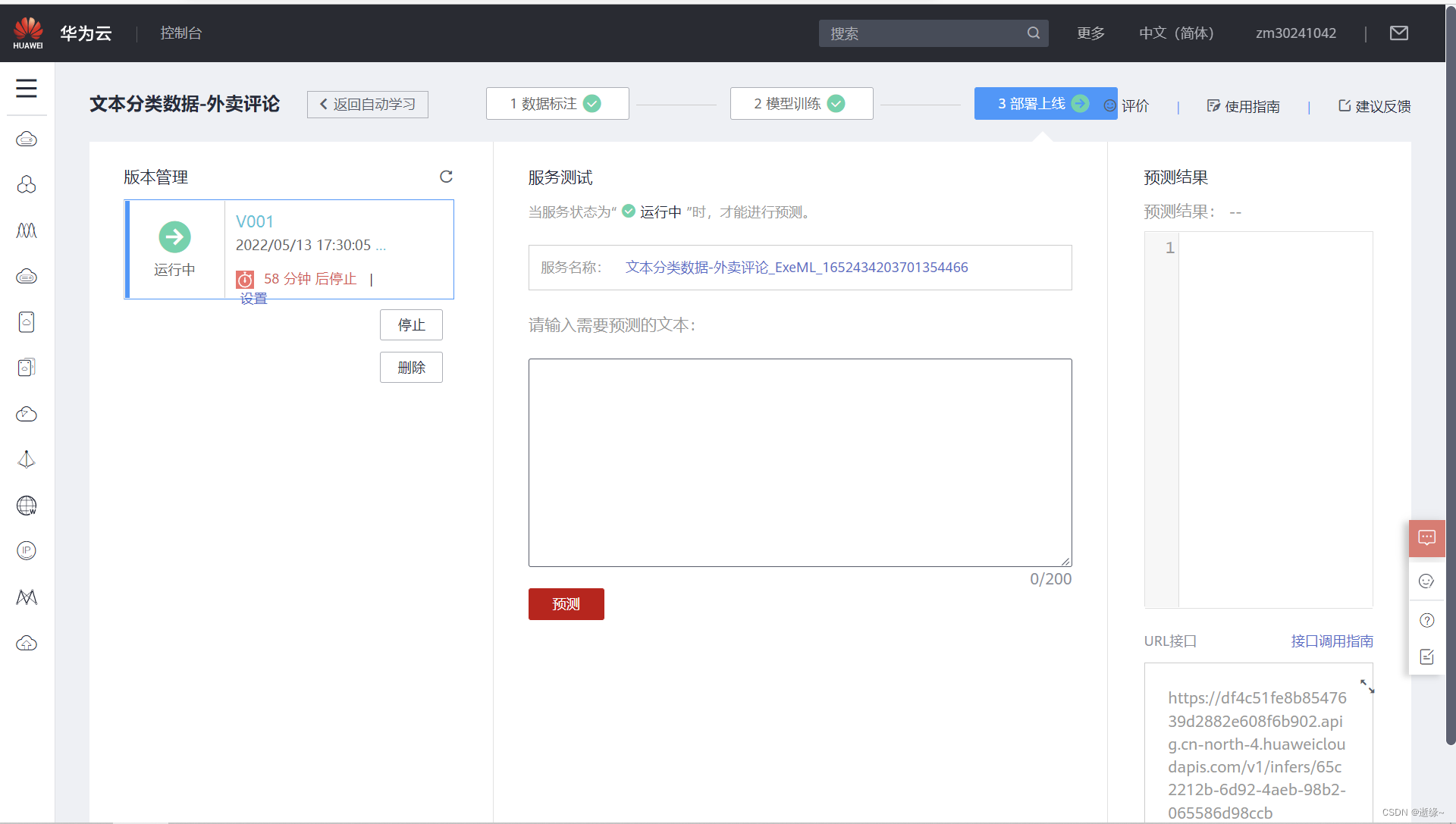Image resolution: width=1456 pixels, height=824 pixels.
Task: Click the timestamp 2022/05/13 17:30:05
Action: click(303, 245)
